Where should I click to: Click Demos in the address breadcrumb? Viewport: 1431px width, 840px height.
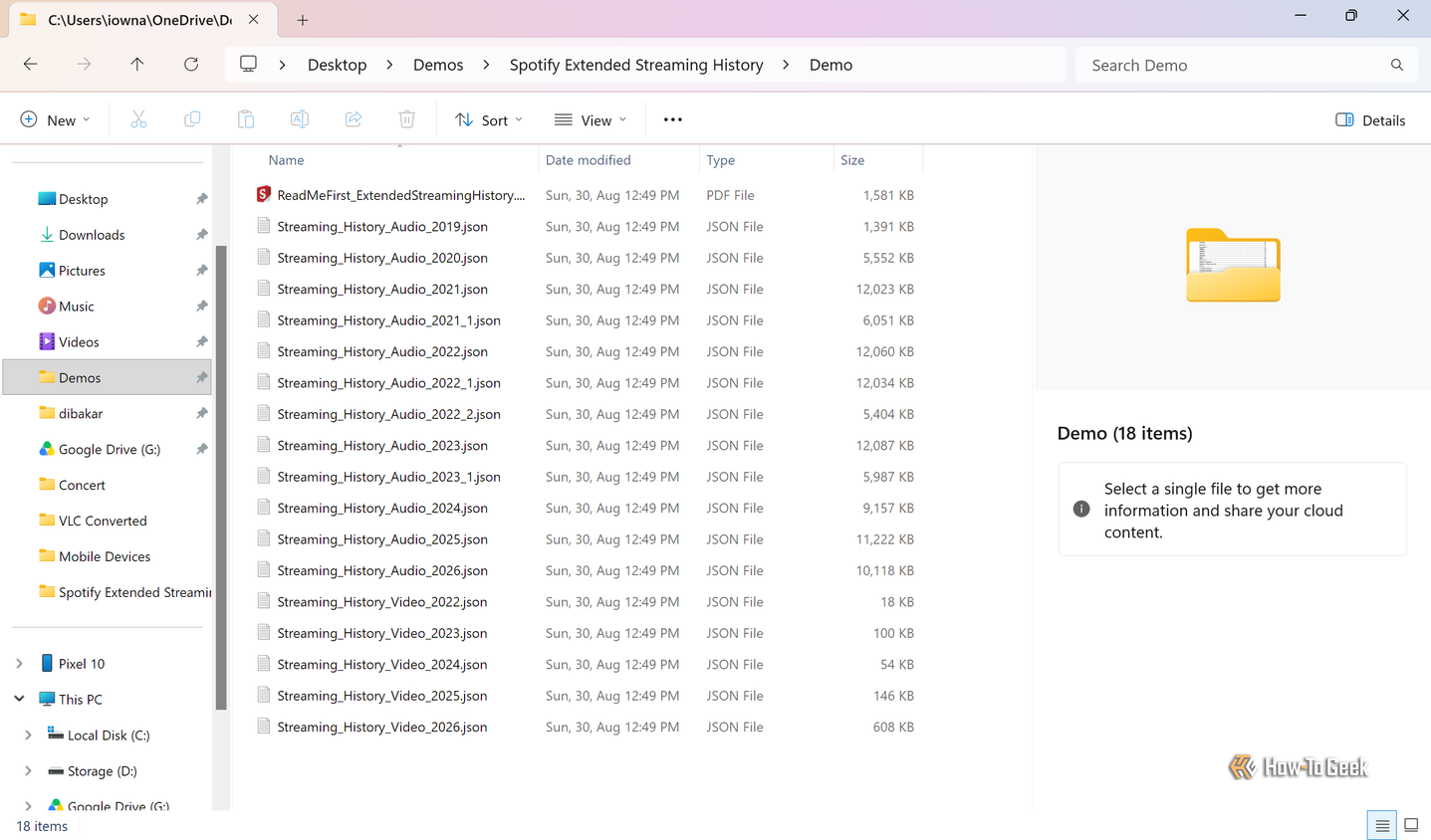[438, 65]
